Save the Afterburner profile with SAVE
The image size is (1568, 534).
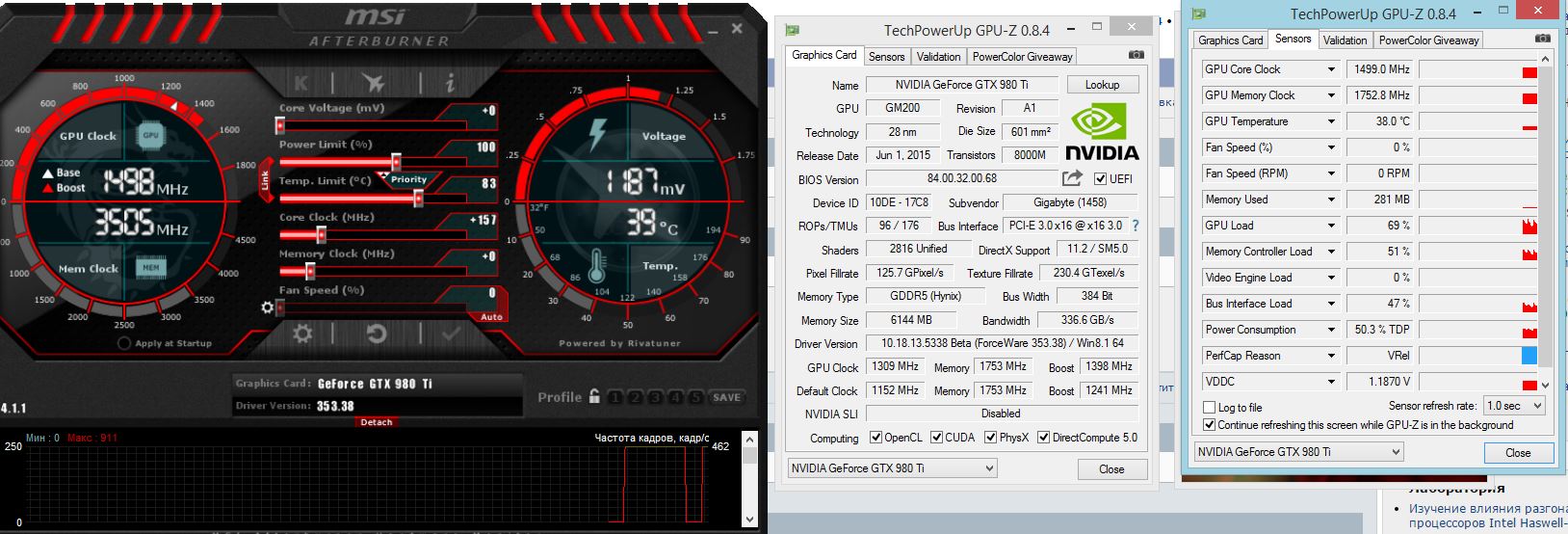pos(726,397)
